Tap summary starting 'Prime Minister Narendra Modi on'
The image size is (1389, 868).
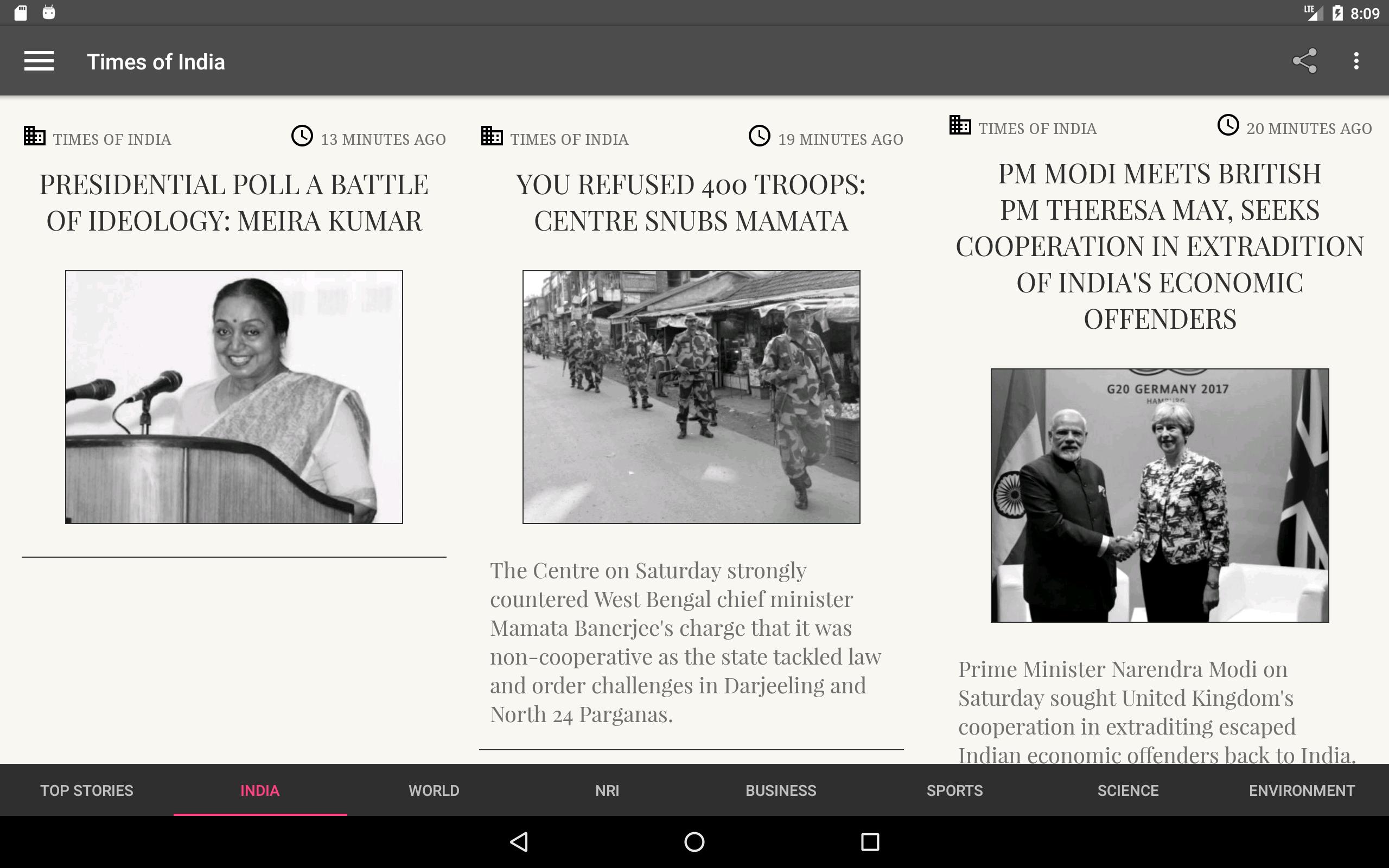(x=1157, y=712)
